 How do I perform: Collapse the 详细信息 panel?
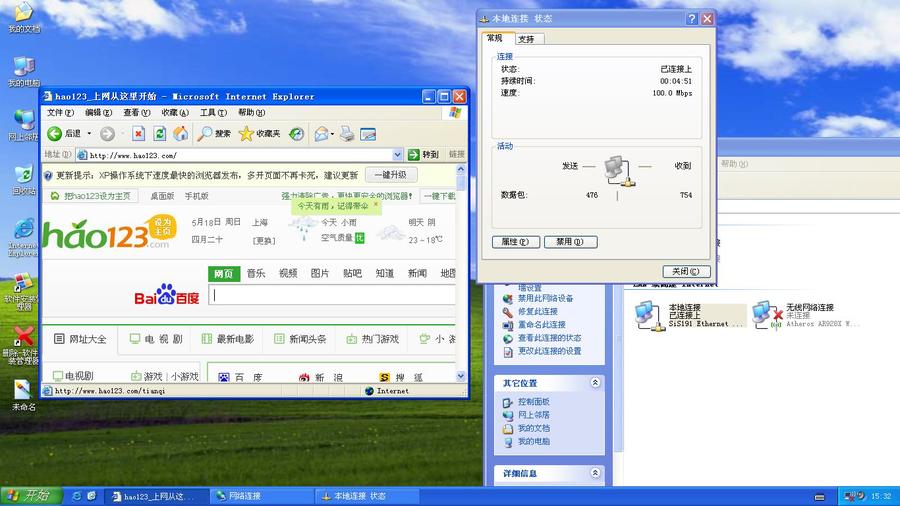[595, 473]
